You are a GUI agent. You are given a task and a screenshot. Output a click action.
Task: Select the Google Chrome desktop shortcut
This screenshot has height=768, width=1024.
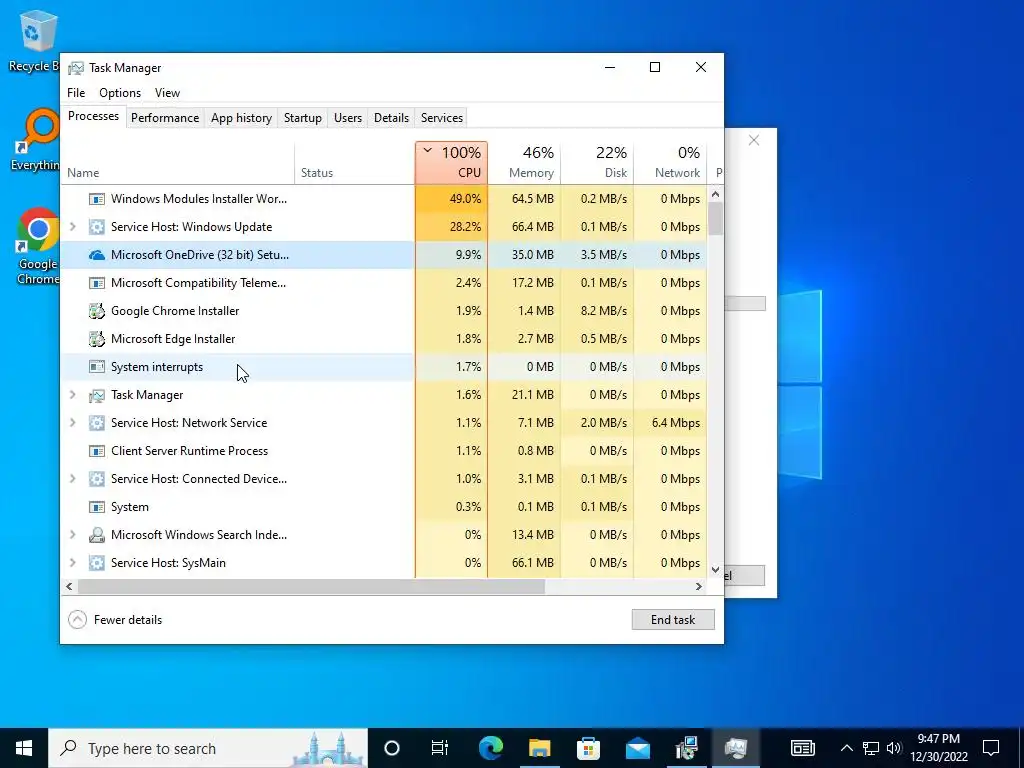[37, 246]
